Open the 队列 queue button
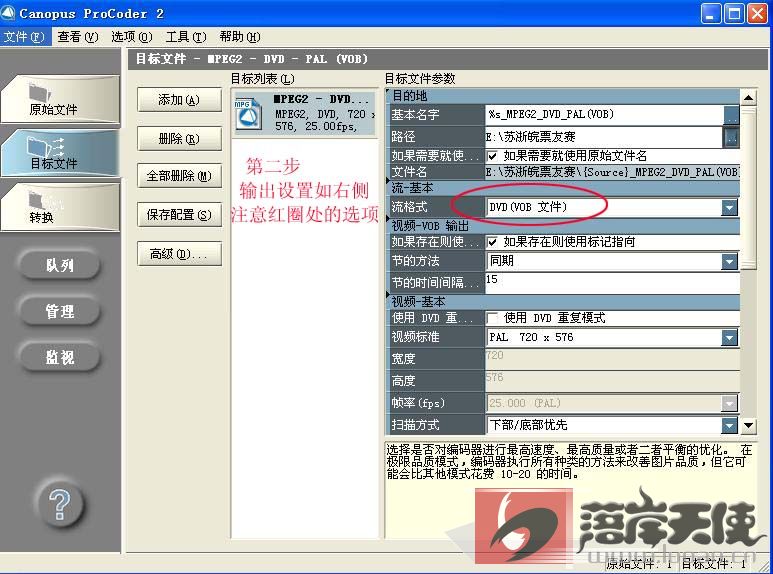The height and width of the screenshot is (574, 773). (x=60, y=265)
